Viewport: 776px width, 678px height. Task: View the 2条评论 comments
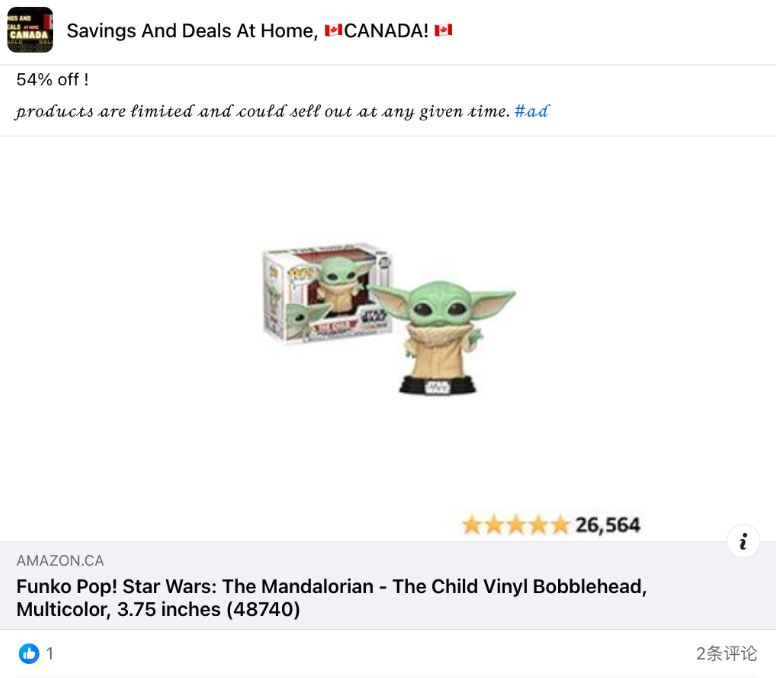pyautogui.click(x=727, y=653)
